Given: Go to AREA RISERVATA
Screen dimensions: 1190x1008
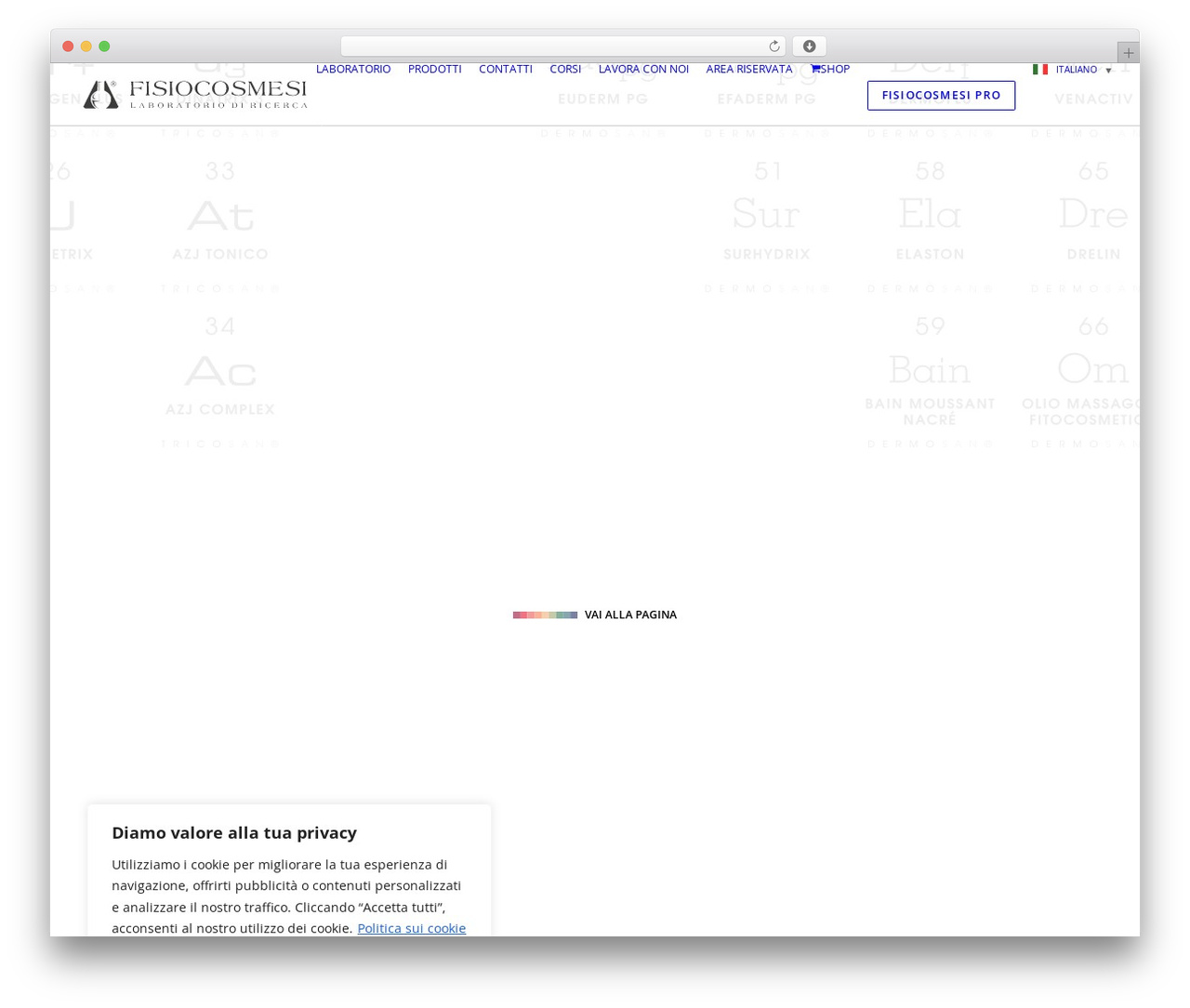Looking at the screenshot, I should pyautogui.click(x=749, y=69).
